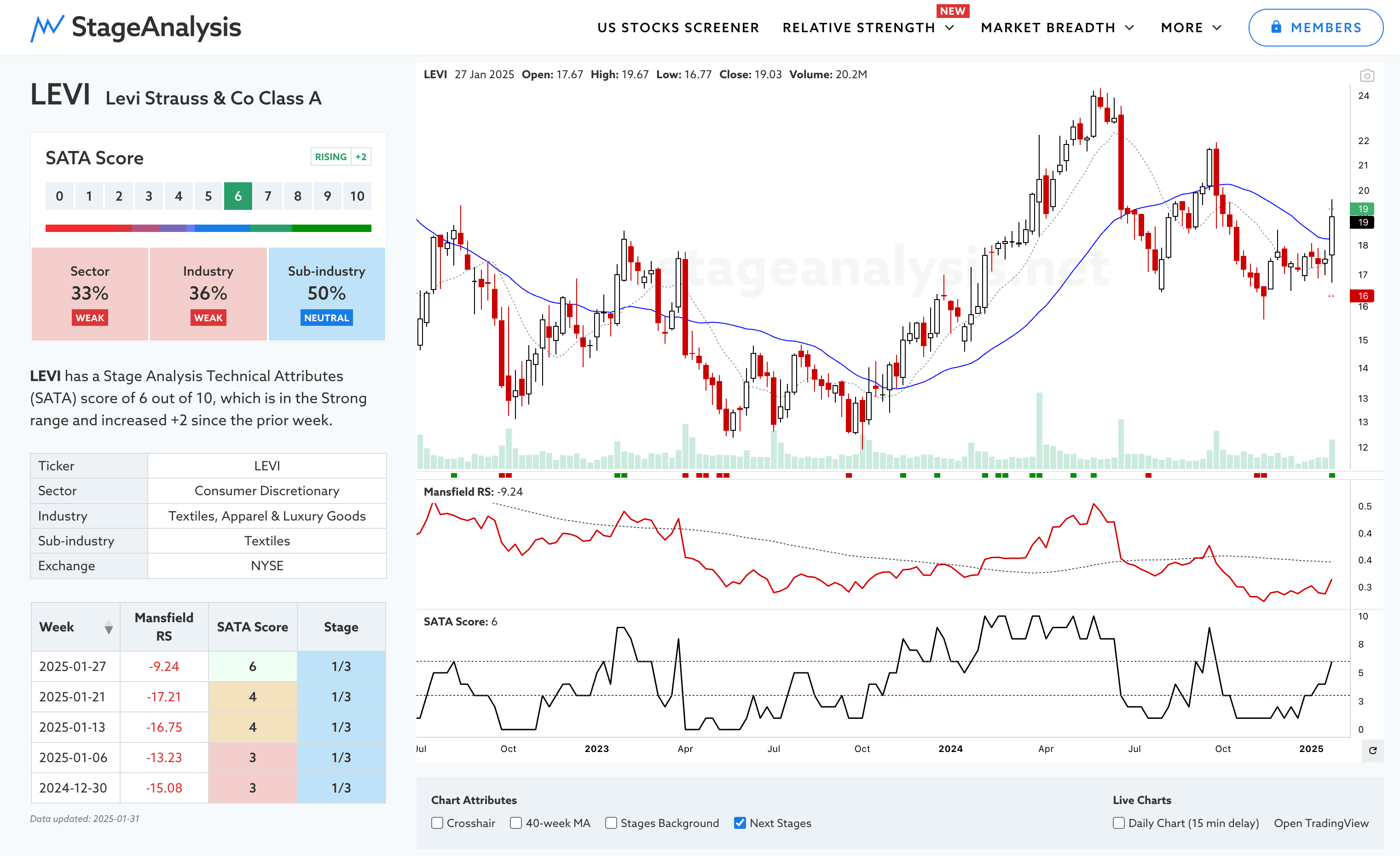The height and width of the screenshot is (856, 1400).
Task: Click the green 19 price label on axis
Action: [1362, 209]
